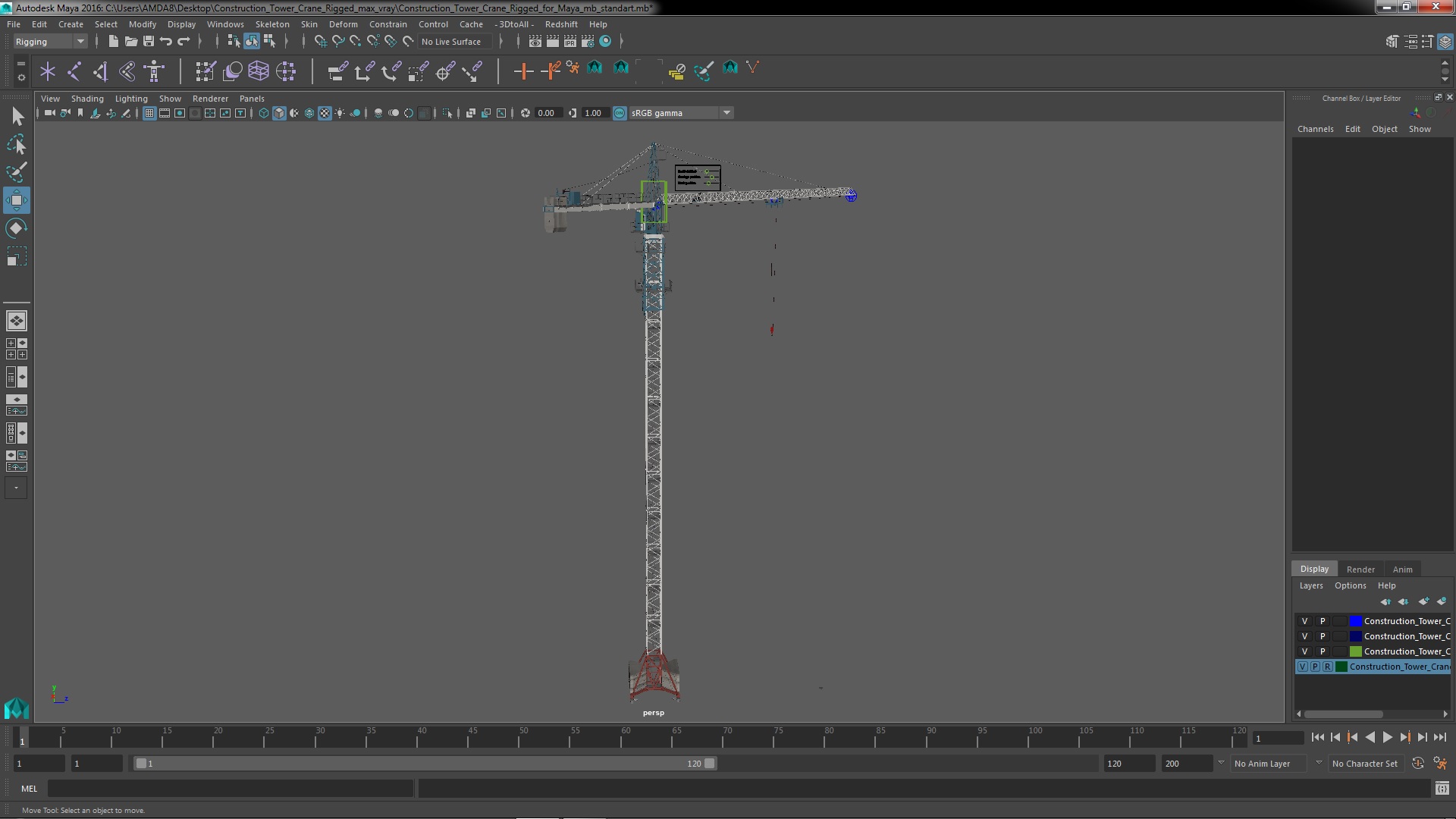Switch to the Anim tab in layer editor
1456x819 pixels.
[1402, 568]
